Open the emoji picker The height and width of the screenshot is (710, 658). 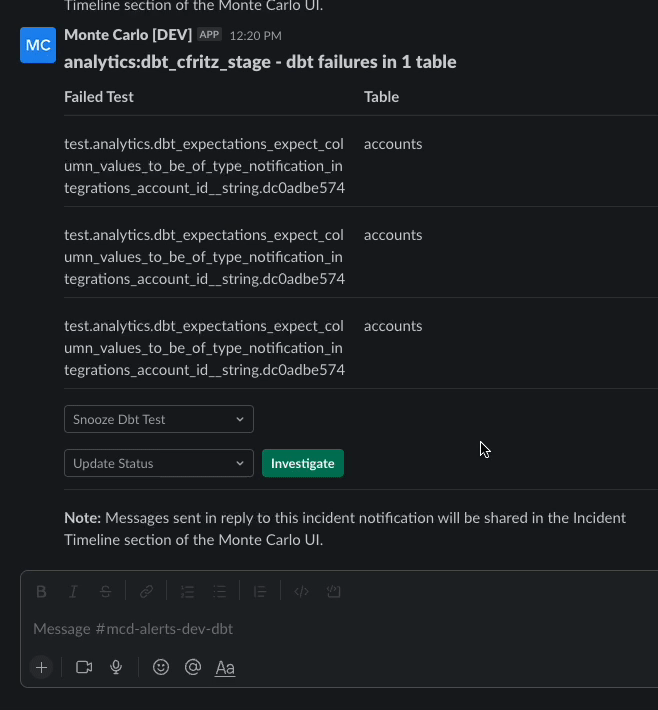click(161, 667)
